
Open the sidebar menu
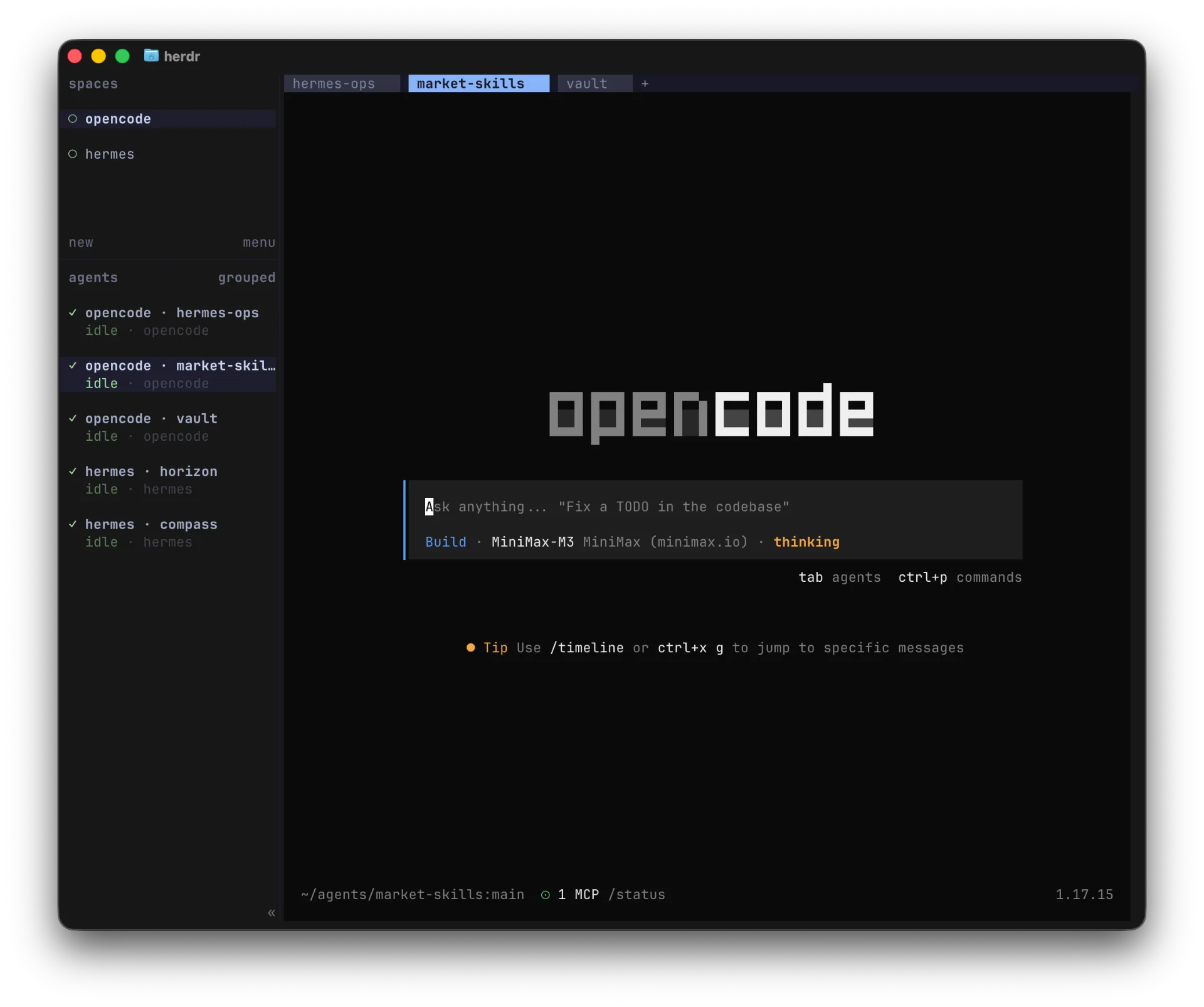pyautogui.click(x=259, y=242)
